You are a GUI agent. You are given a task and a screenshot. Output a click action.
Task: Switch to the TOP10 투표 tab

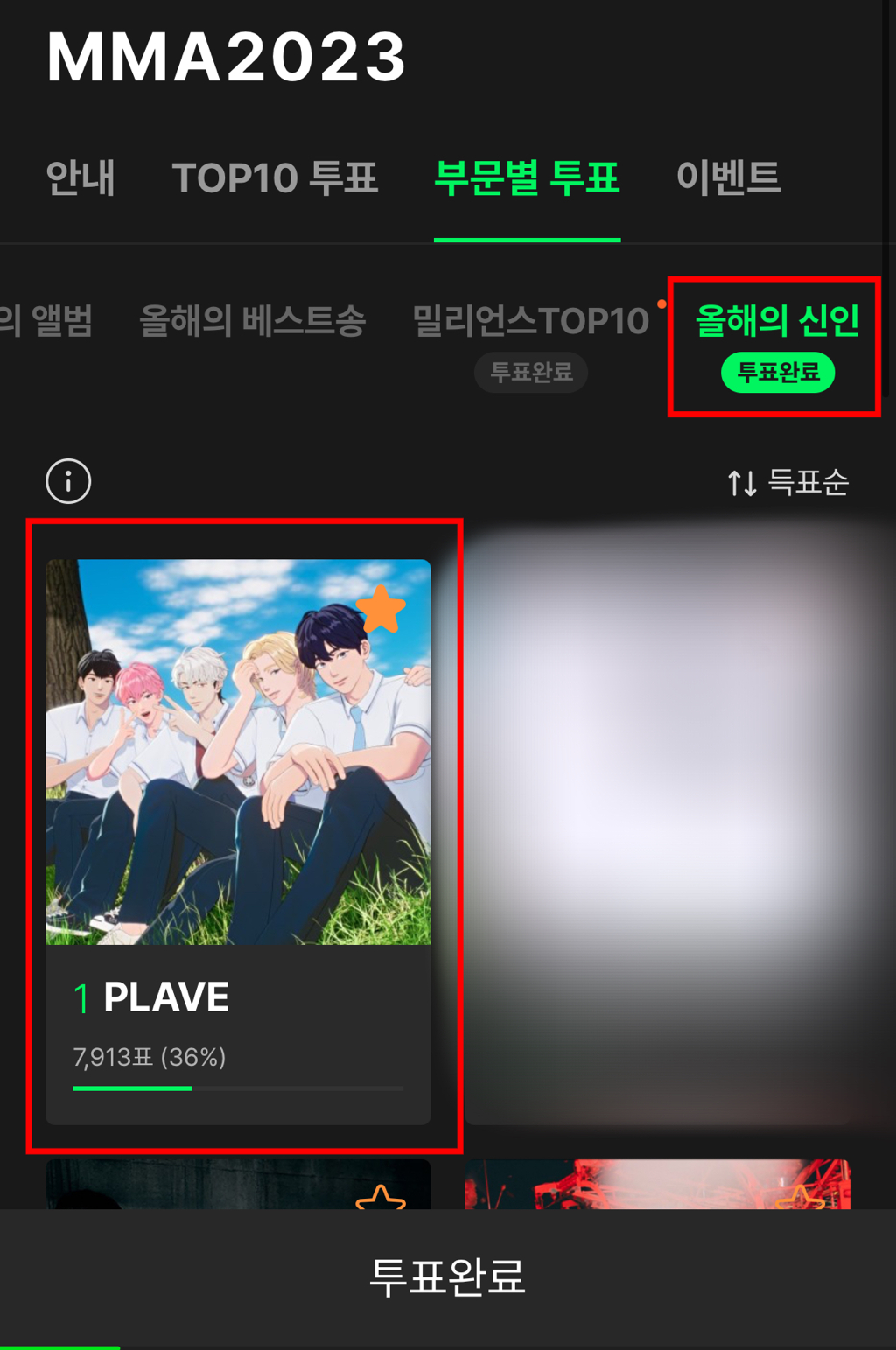tap(275, 178)
